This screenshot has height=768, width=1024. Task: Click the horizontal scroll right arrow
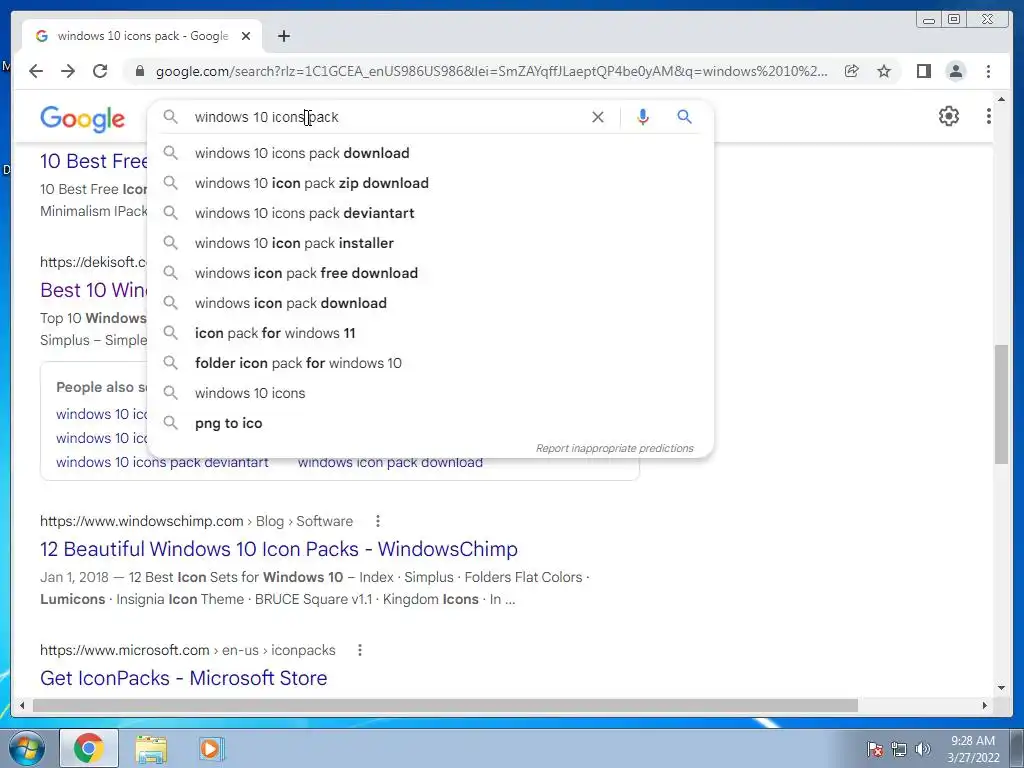(985, 705)
